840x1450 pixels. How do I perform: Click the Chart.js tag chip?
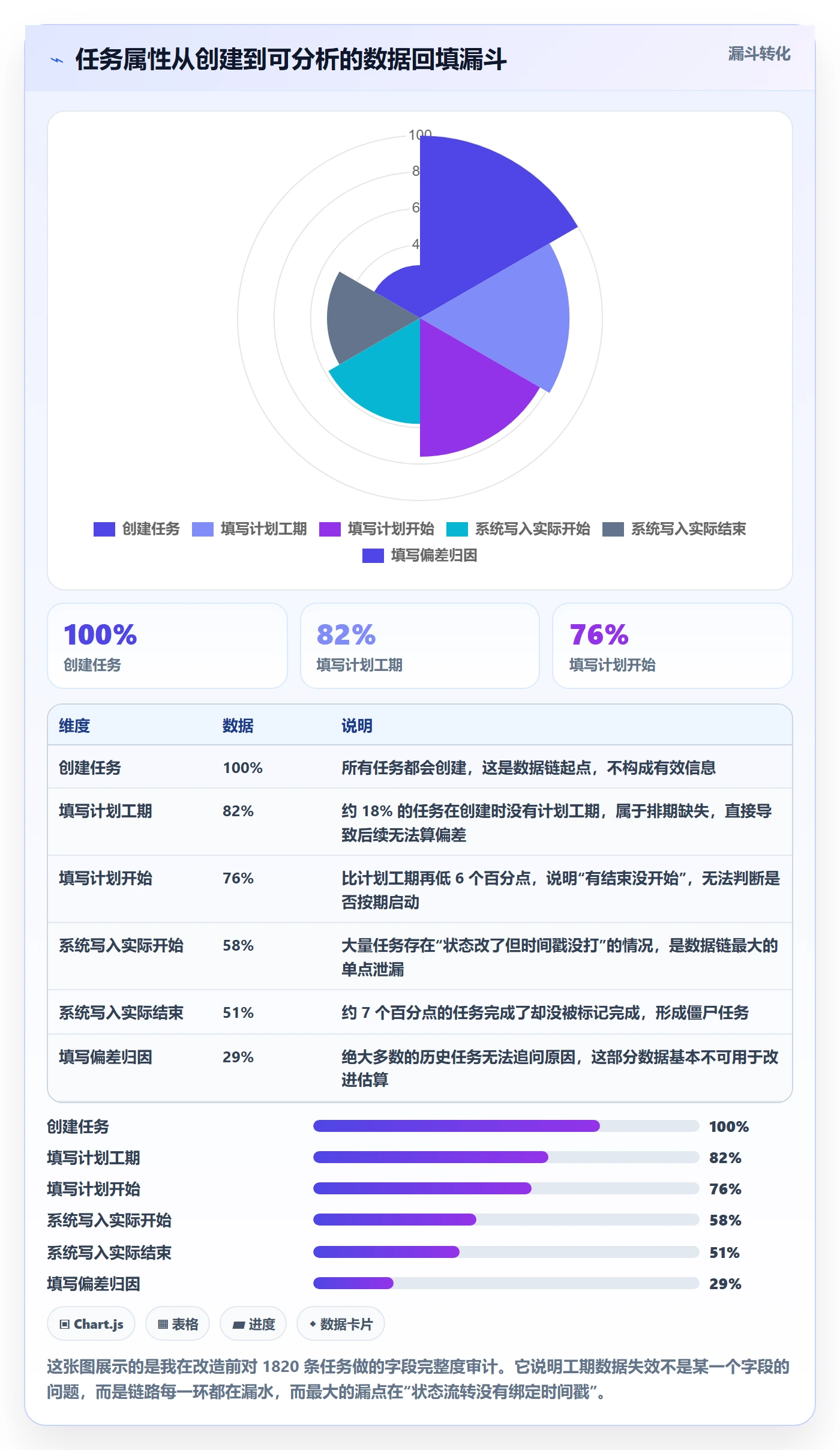point(91,1324)
